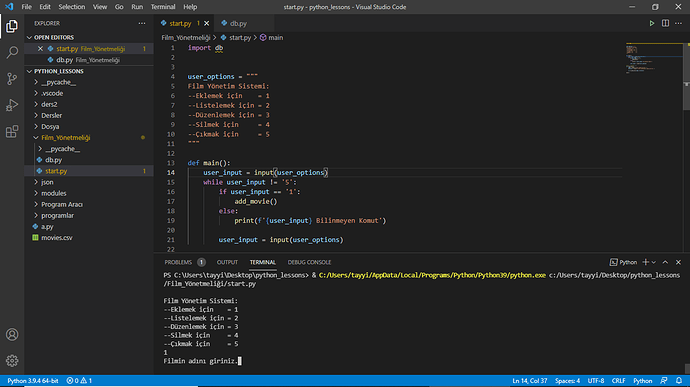Select Python 3.9.4 64-bit interpreter
690x387 pixels.
[33, 380]
